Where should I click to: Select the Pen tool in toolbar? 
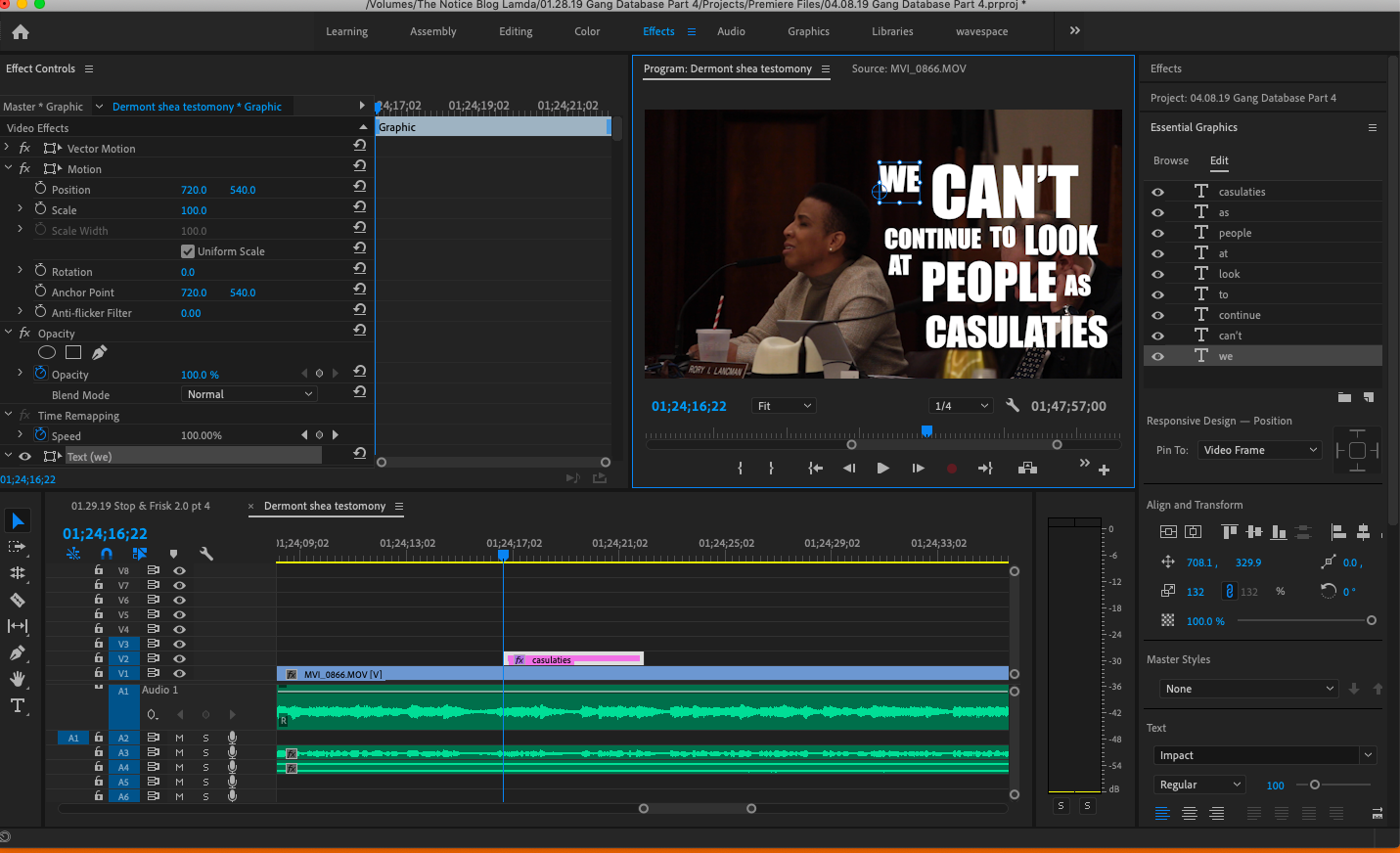click(x=18, y=652)
